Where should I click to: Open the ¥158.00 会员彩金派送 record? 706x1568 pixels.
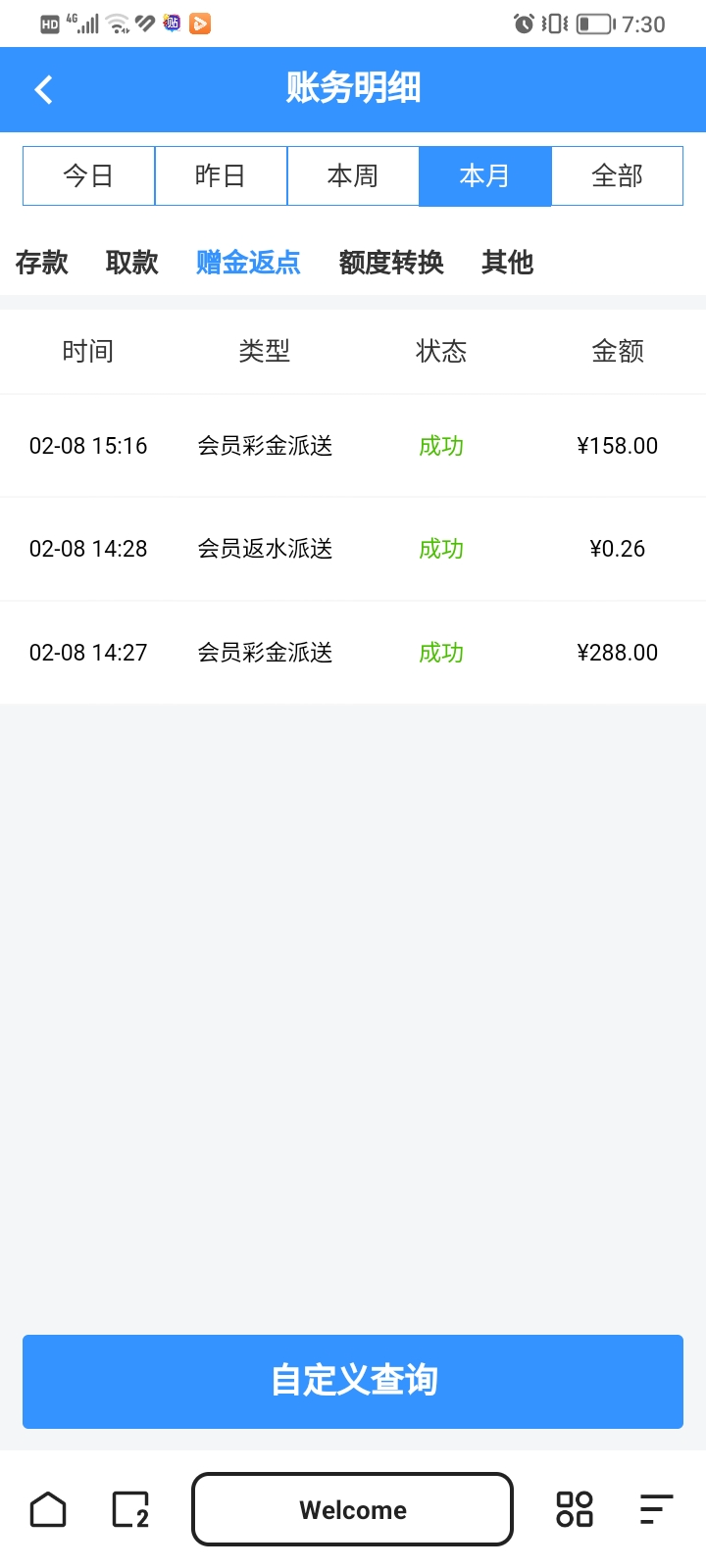pyautogui.click(x=353, y=446)
